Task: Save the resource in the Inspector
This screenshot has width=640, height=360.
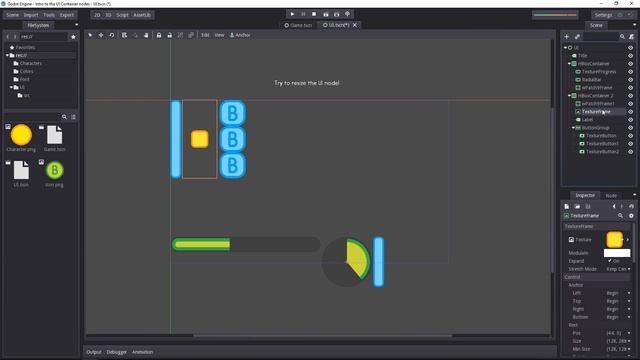Action: (588, 207)
